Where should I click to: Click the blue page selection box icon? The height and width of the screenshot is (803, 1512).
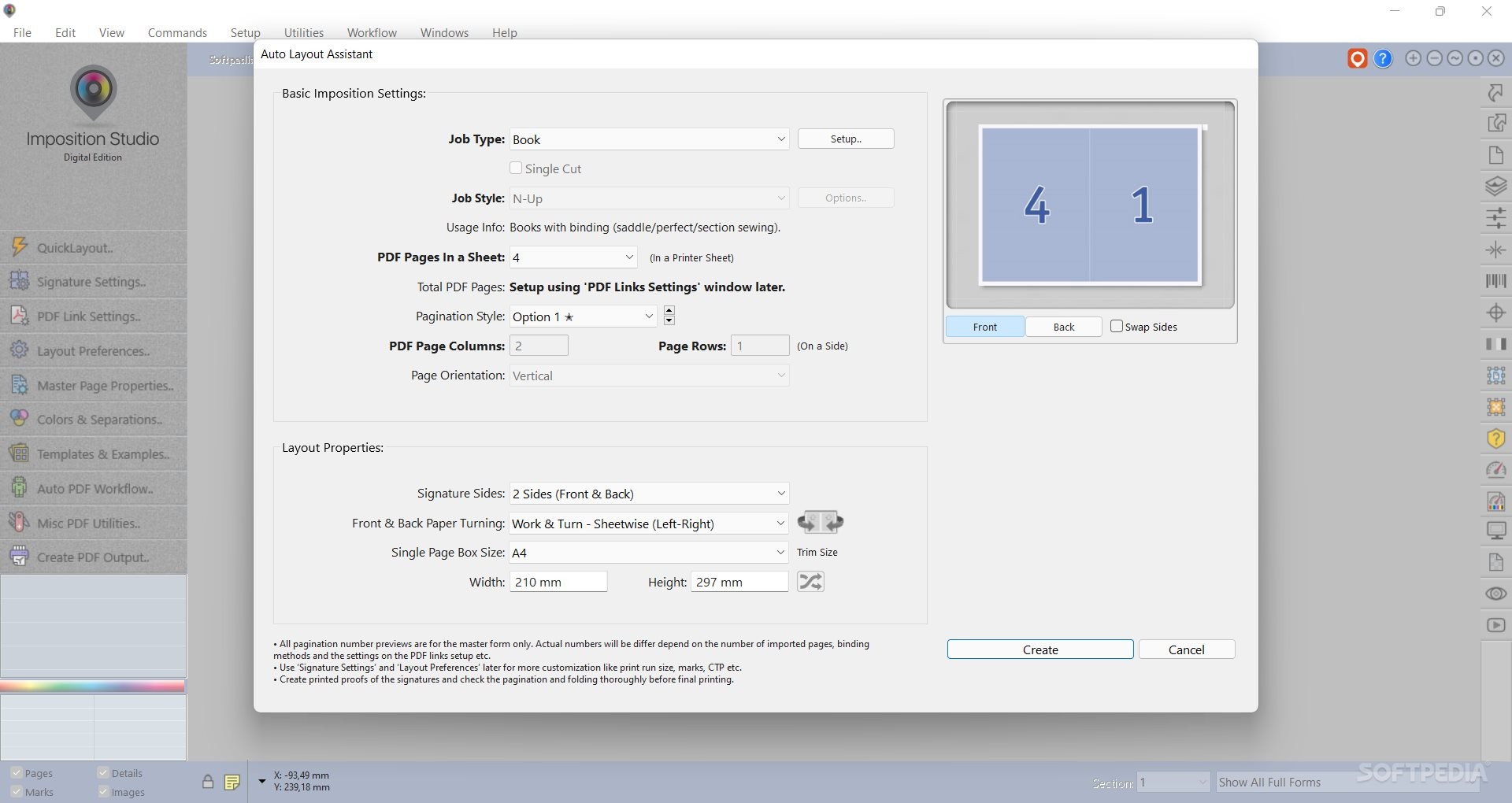coord(1495,376)
